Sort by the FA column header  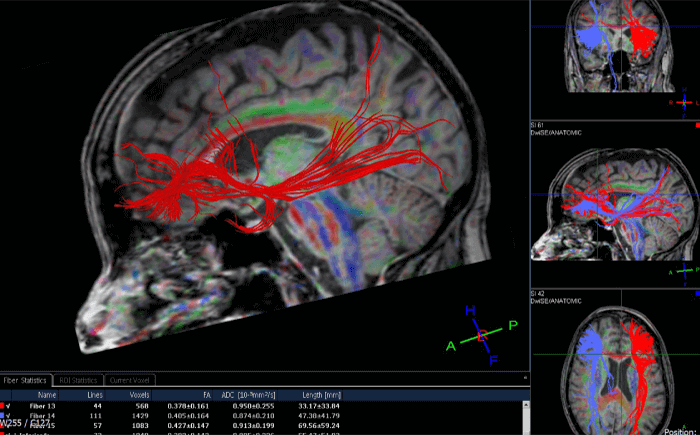coord(206,395)
